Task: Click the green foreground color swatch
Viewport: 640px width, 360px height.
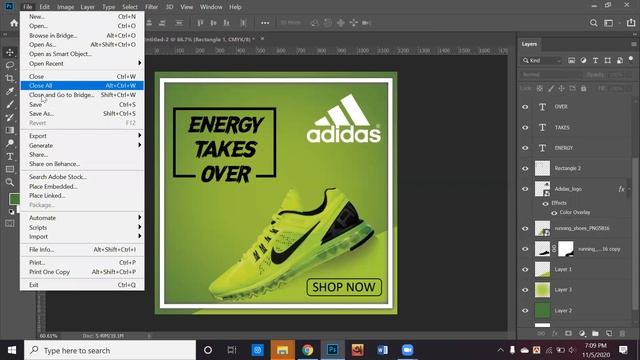Action: pos(14,199)
